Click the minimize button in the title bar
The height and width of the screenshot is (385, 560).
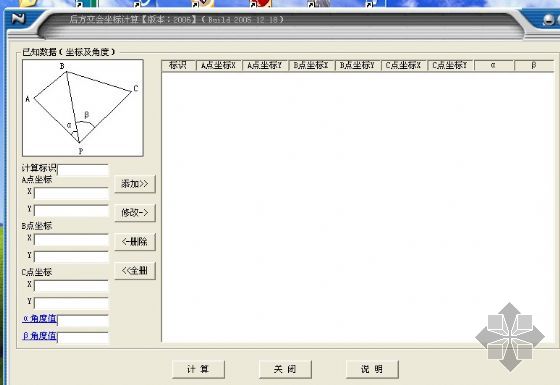coord(548,20)
